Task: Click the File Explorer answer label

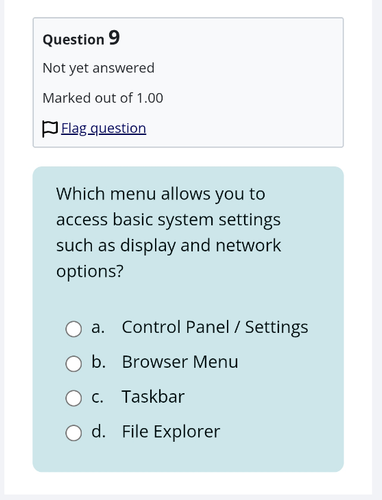Action: [171, 431]
